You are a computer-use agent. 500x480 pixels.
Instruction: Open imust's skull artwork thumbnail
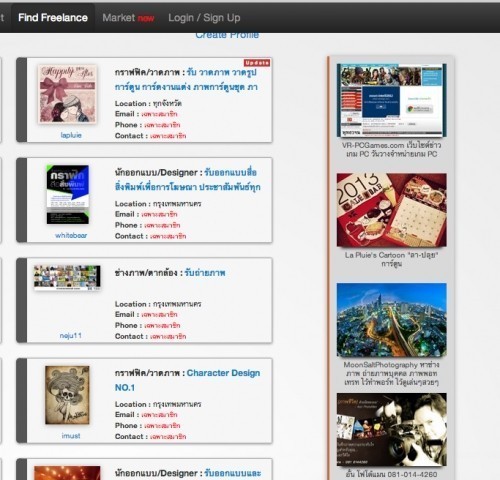coord(67,395)
